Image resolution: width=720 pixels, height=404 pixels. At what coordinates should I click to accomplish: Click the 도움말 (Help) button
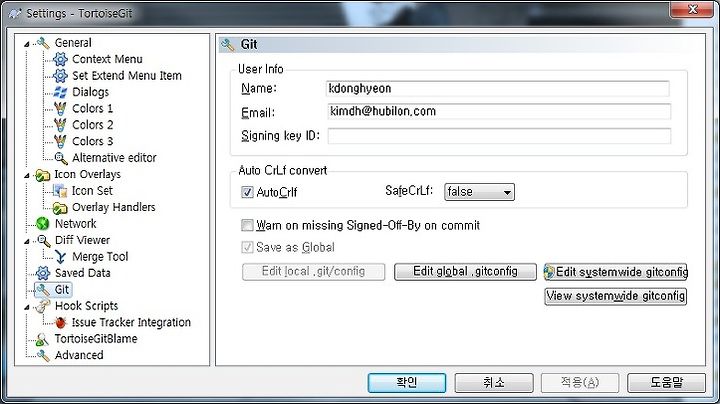(667, 383)
